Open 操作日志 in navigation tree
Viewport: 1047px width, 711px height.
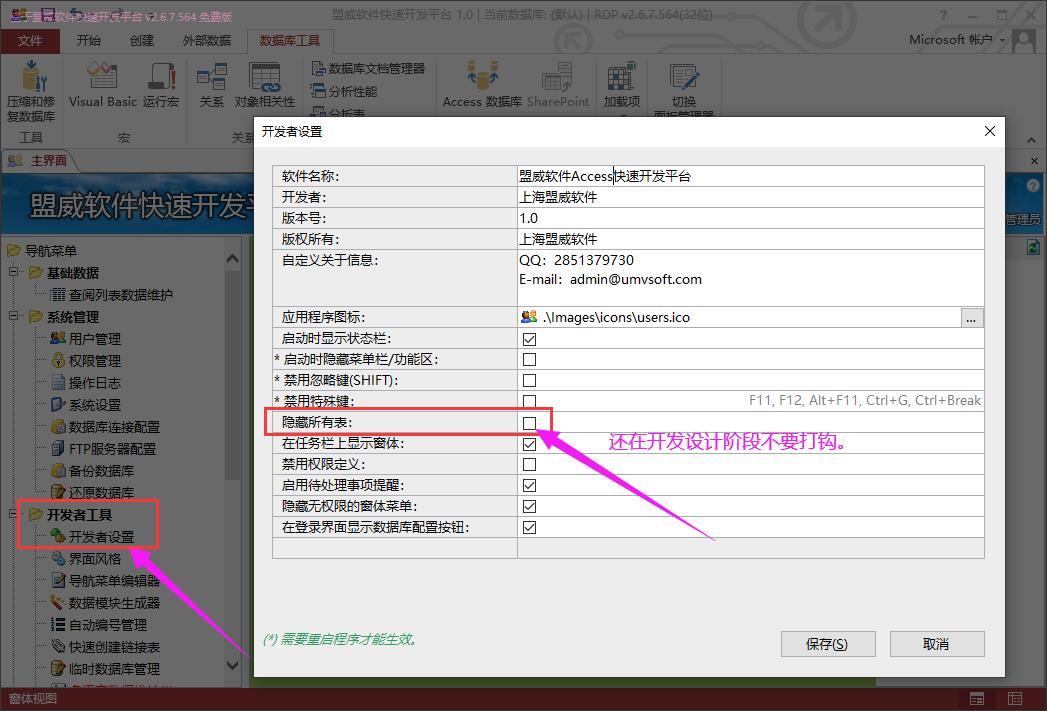tap(87, 383)
